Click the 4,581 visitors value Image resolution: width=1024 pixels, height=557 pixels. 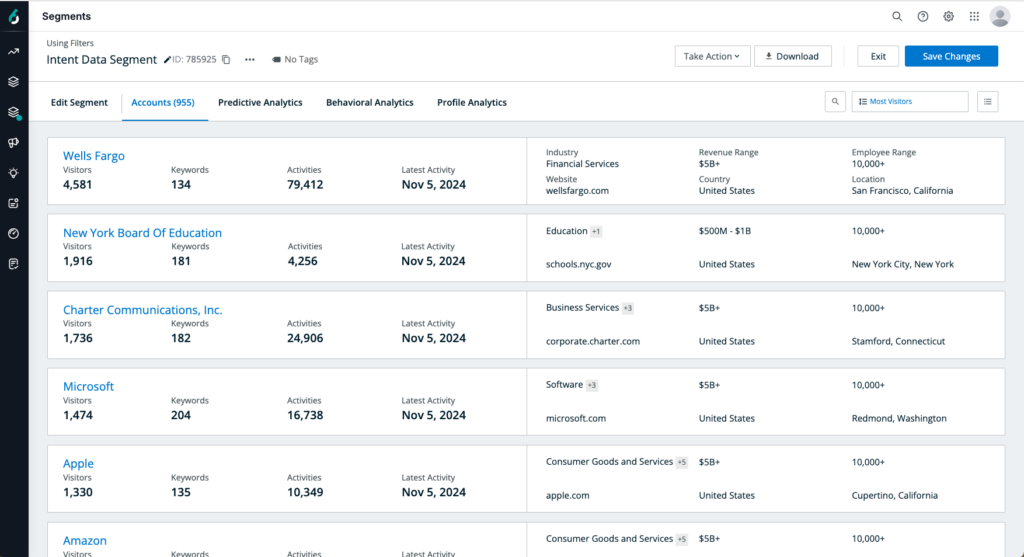coord(77,185)
